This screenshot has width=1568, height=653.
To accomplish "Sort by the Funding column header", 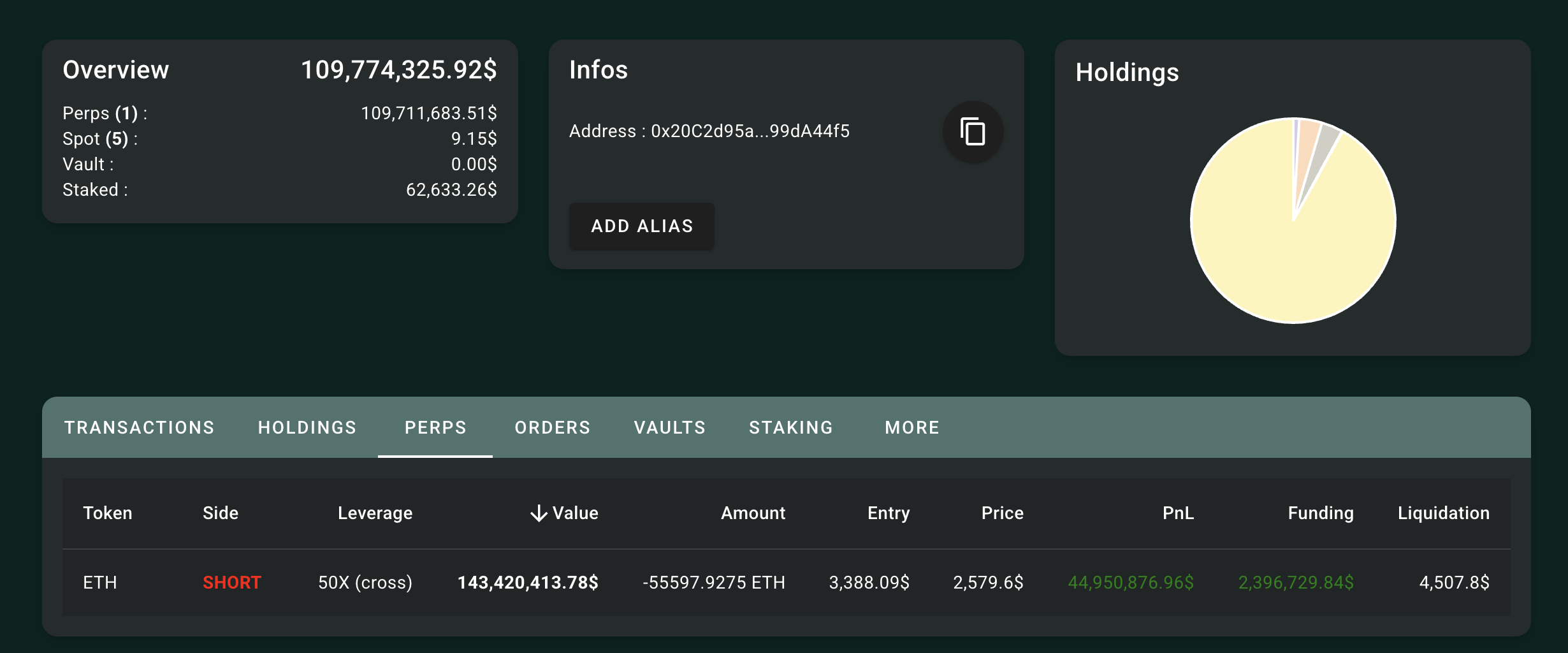I will tap(1320, 513).
